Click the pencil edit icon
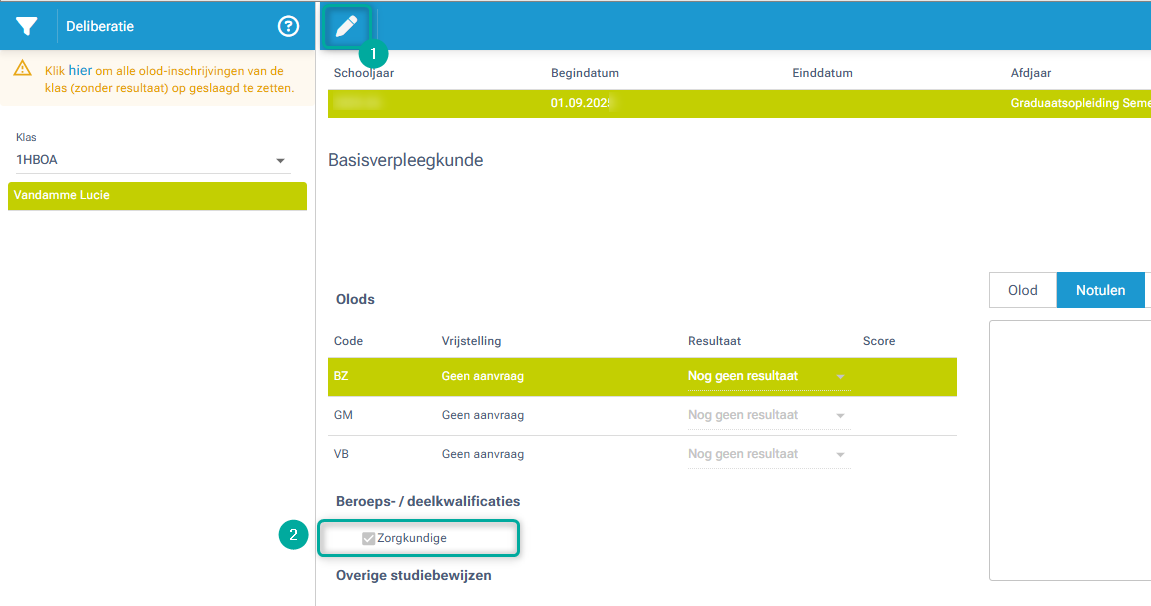 (346, 26)
